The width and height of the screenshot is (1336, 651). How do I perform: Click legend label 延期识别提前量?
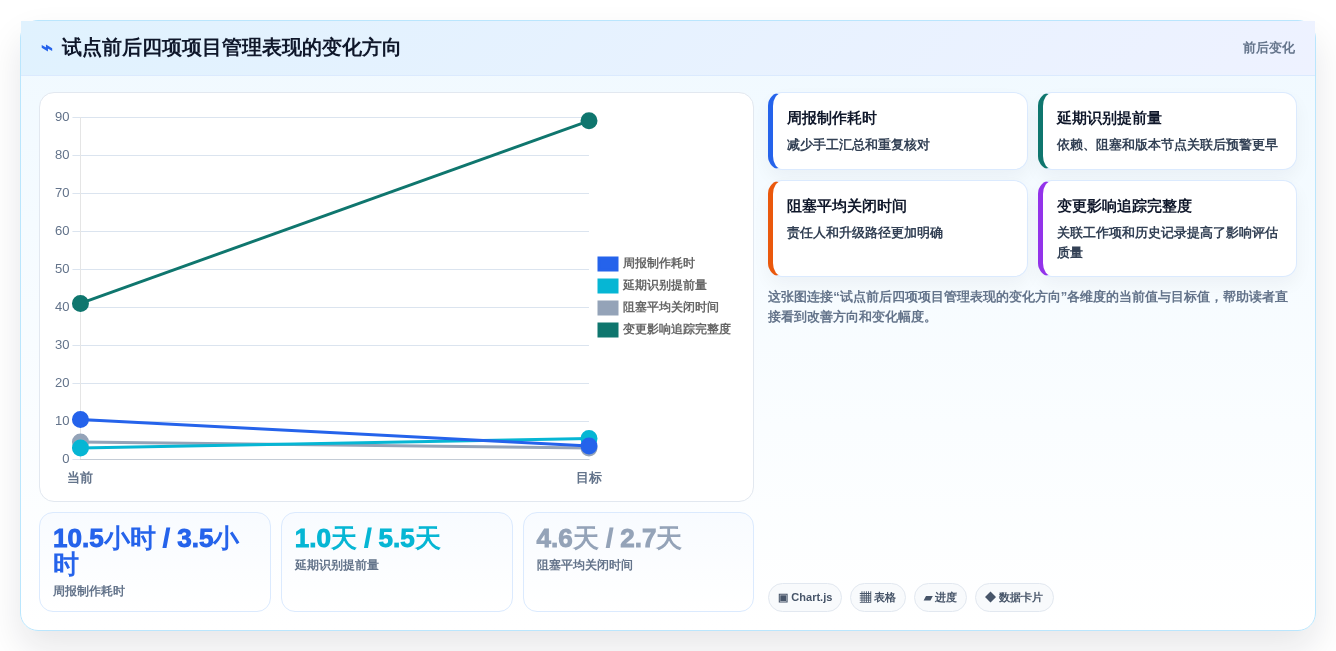pyautogui.click(x=665, y=286)
